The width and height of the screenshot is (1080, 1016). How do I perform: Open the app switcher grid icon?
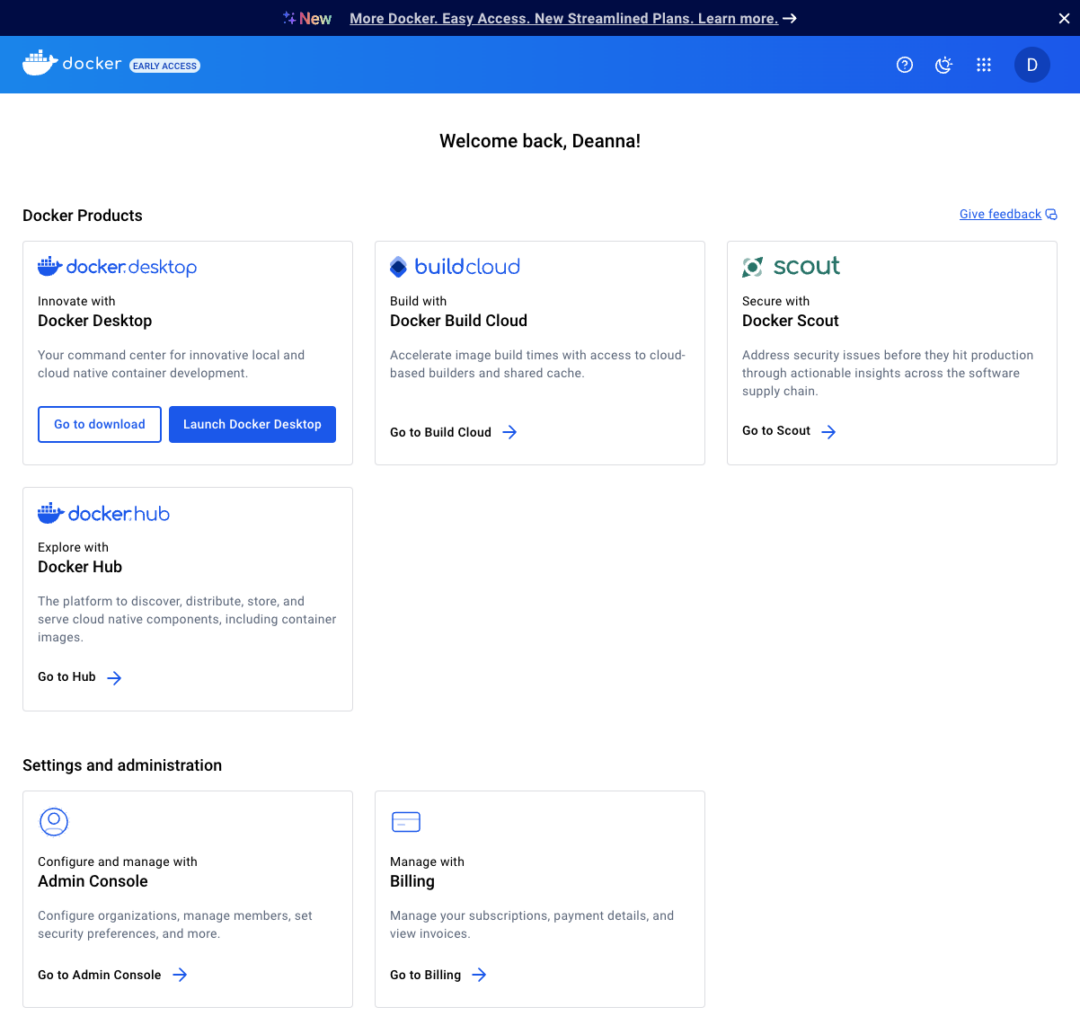pos(983,64)
